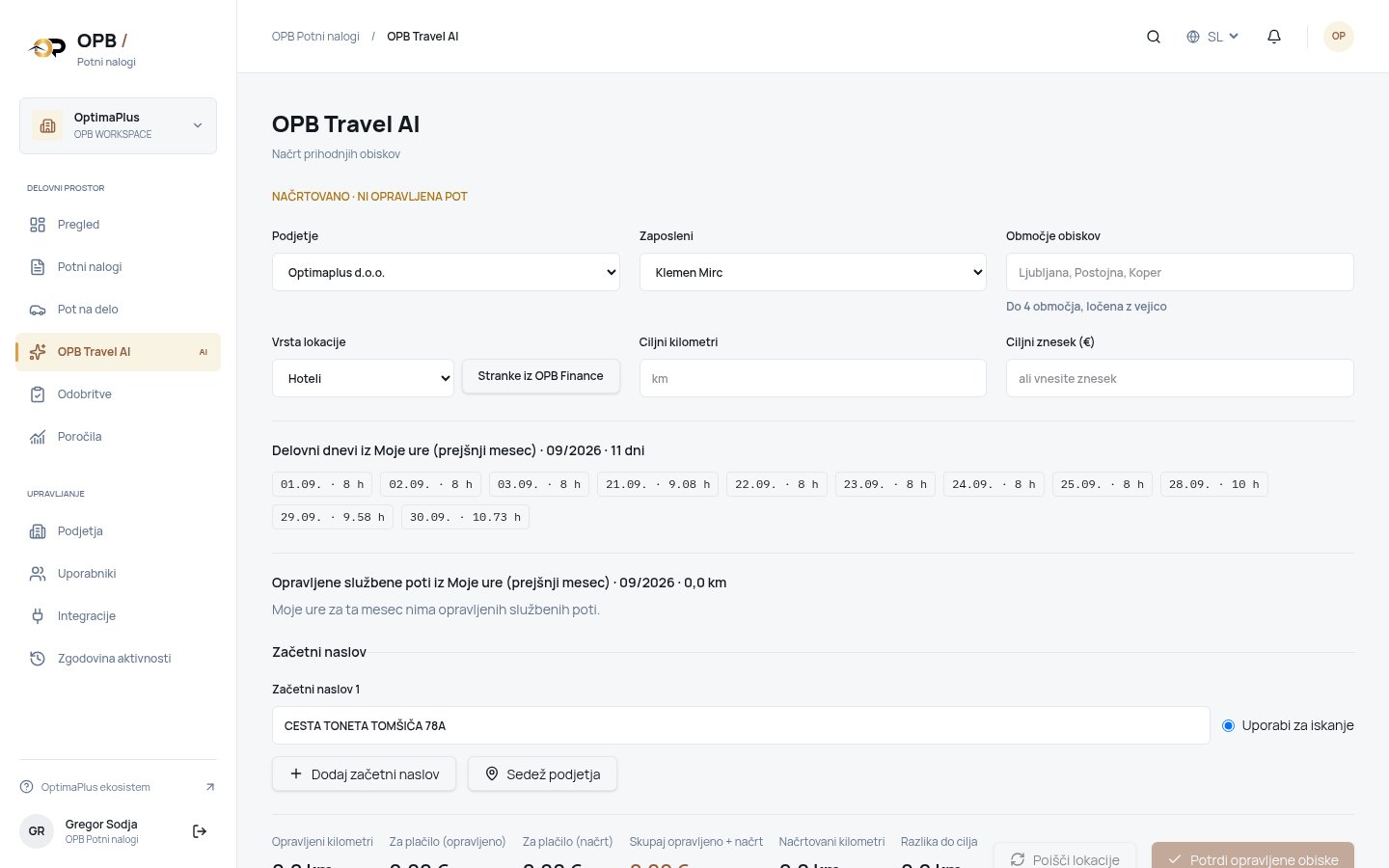
Task: Click the 28.09. · 10 h day chip
Action: (x=1213, y=484)
